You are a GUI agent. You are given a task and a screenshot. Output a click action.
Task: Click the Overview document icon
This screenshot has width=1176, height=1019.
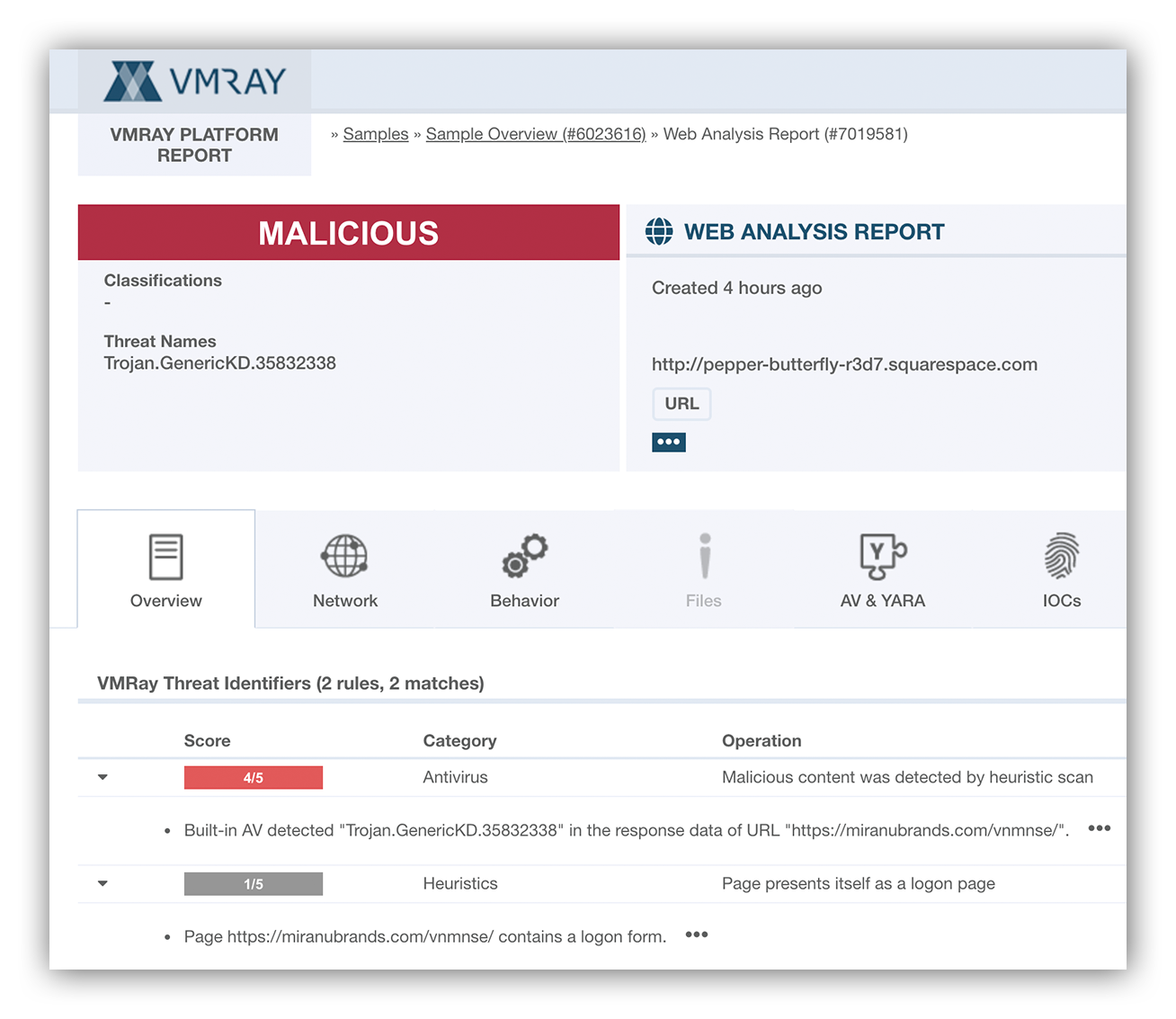point(165,557)
